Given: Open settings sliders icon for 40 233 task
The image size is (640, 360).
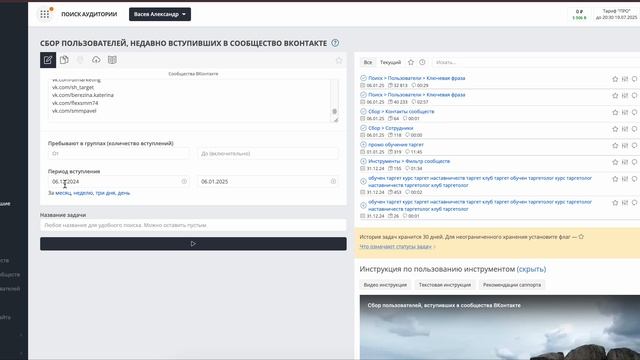Looking at the screenshot, I should click(x=625, y=96).
